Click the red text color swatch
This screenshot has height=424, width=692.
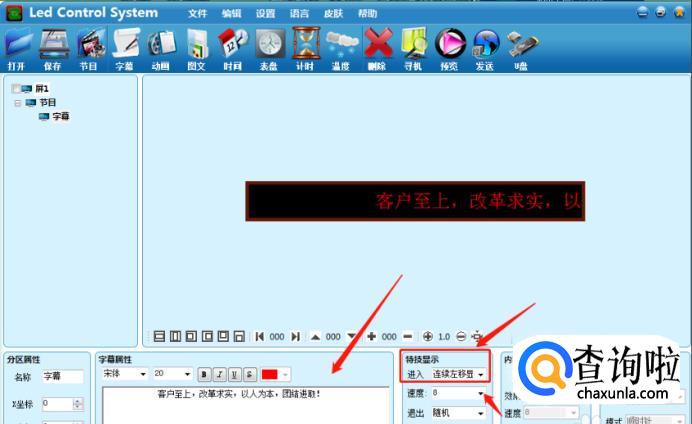[270, 375]
